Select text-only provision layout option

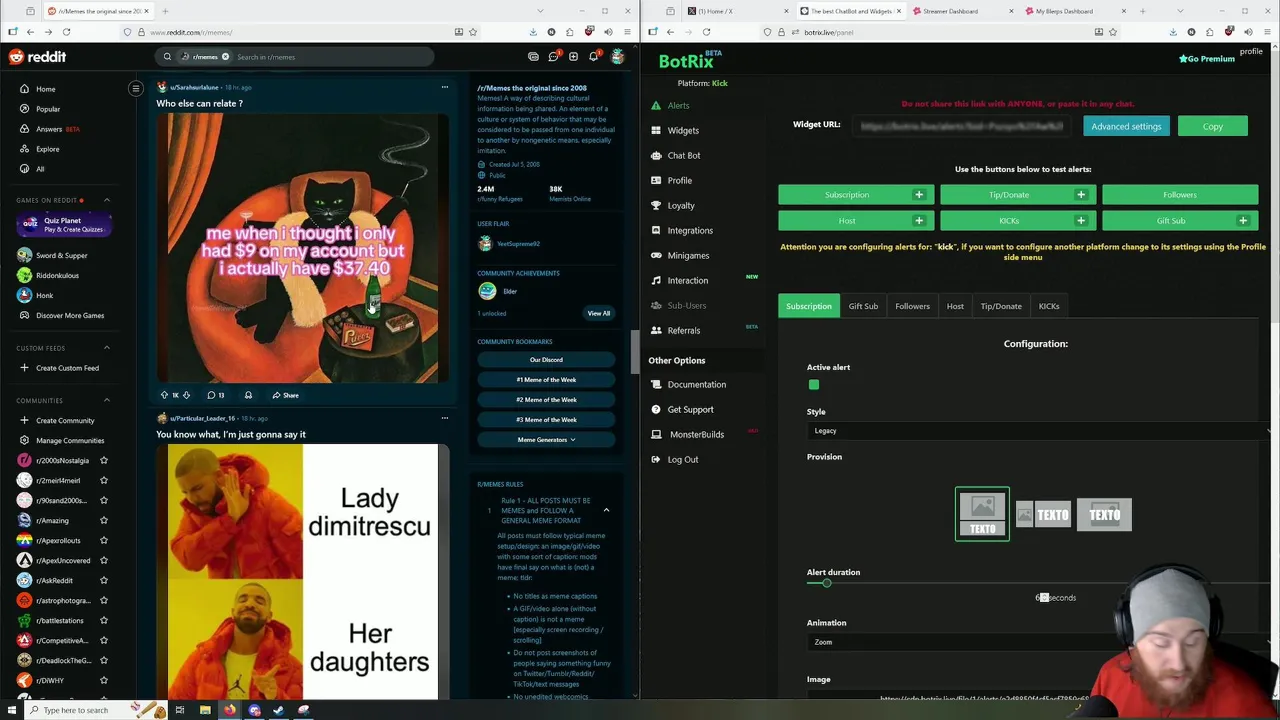(1104, 514)
